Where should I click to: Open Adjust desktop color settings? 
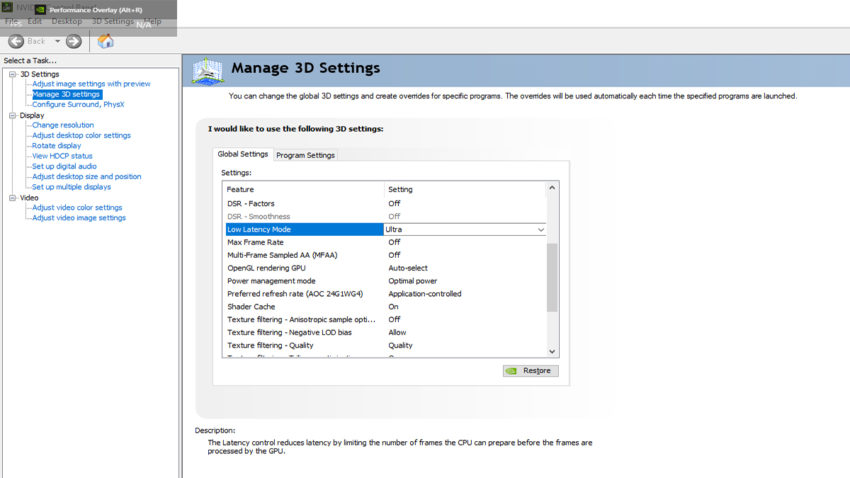point(81,135)
